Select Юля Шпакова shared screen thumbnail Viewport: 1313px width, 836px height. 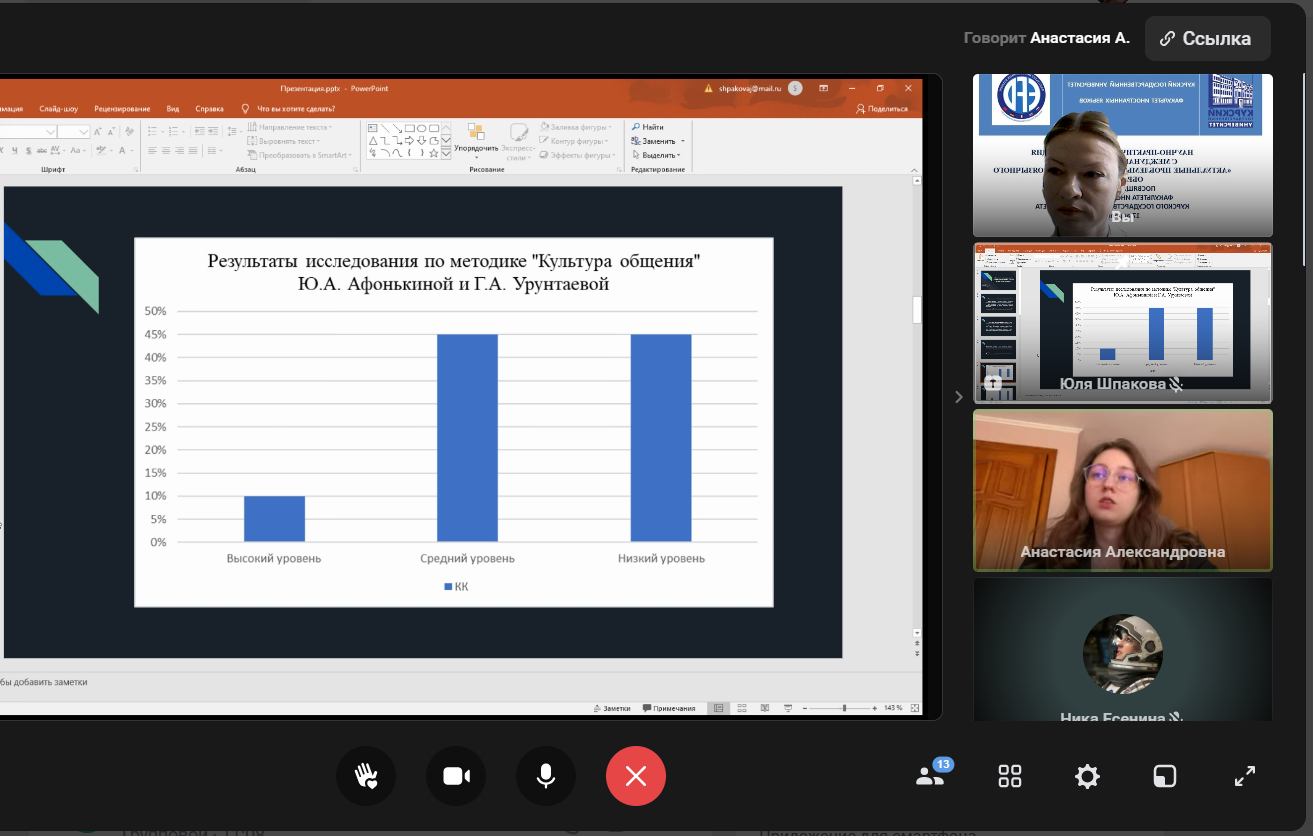tap(1122, 322)
